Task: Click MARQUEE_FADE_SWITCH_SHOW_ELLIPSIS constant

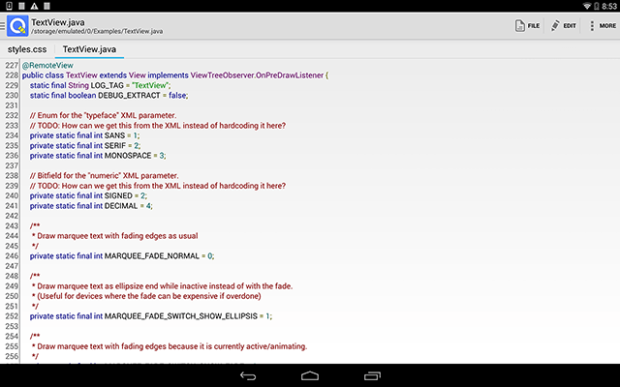Action: pos(181,316)
